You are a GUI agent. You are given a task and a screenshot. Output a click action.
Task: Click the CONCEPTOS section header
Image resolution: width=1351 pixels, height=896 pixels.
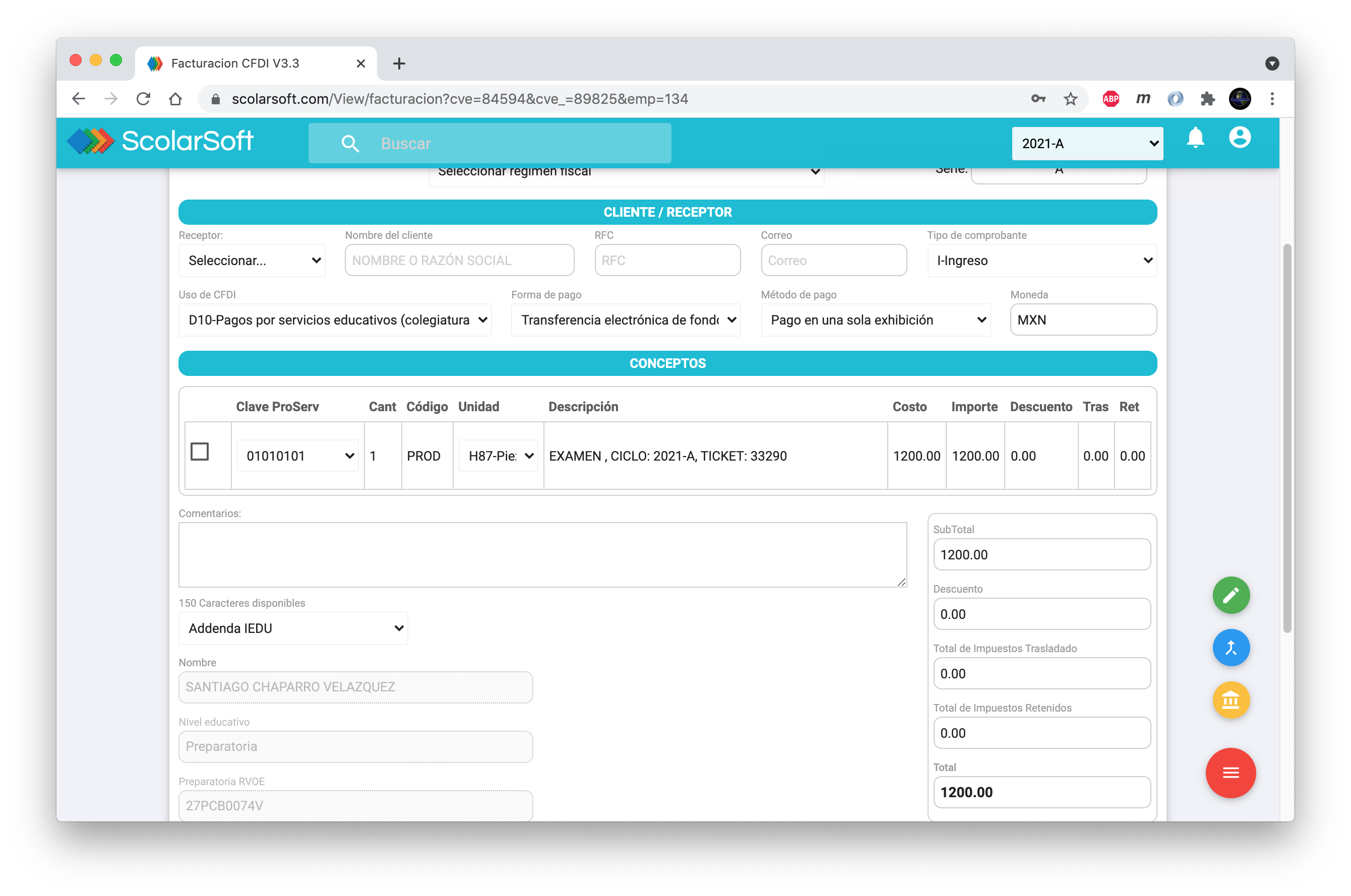667,363
